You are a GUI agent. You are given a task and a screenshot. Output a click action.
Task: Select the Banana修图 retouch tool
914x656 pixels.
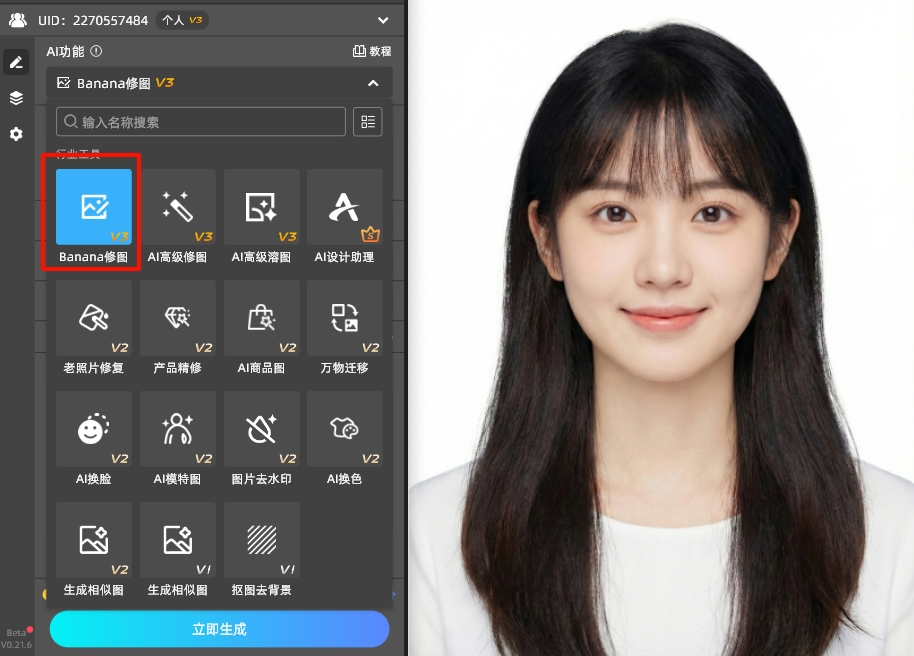[92, 207]
